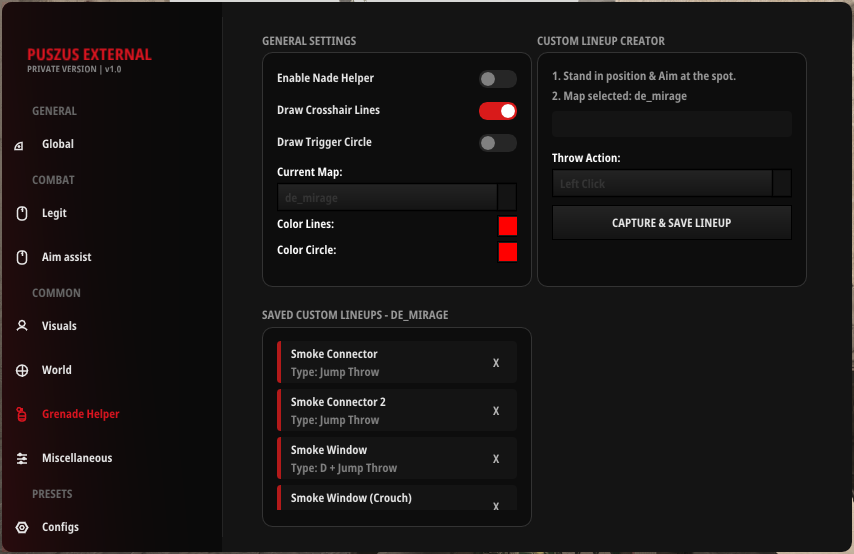Open the World crosshair-globe icon
This screenshot has width=854, height=554.
[22, 370]
